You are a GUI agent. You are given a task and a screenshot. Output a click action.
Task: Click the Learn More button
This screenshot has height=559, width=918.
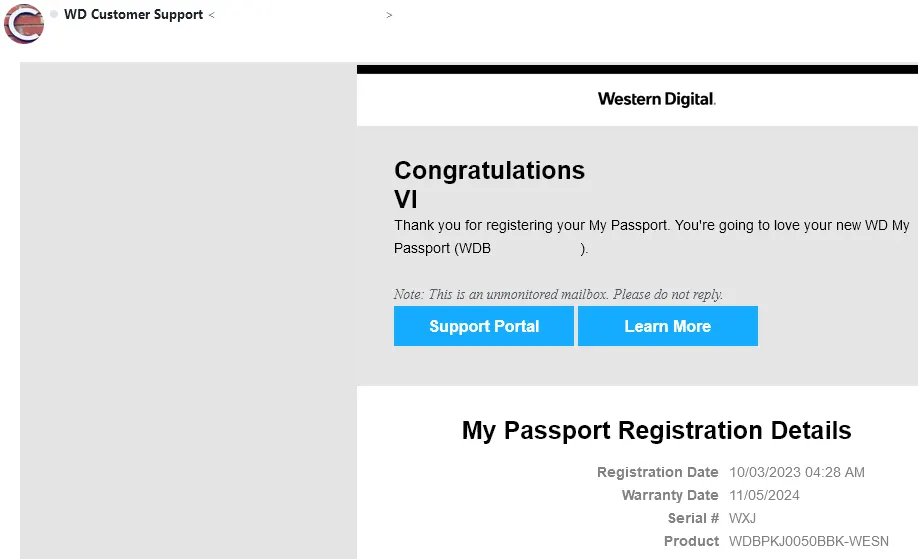coord(667,326)
